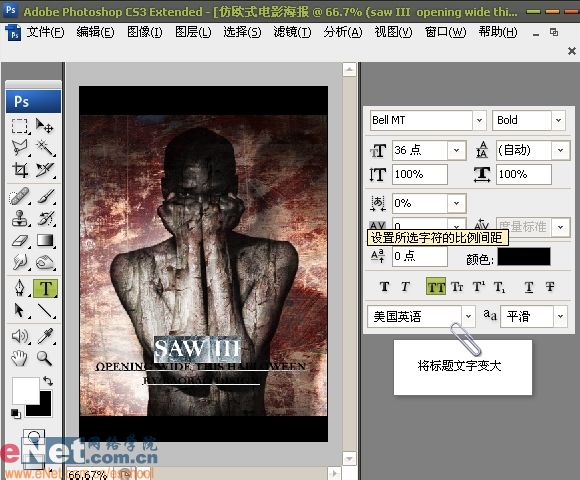
Task: Select the Slice tool
Action: (x=45, y=170)
